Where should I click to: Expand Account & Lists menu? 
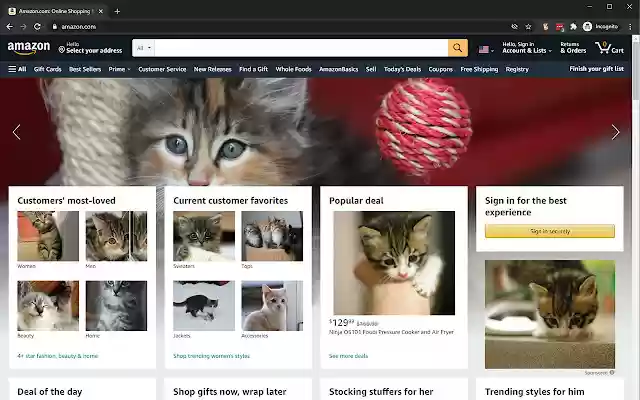pyautogui.click(x=527, y=48)
